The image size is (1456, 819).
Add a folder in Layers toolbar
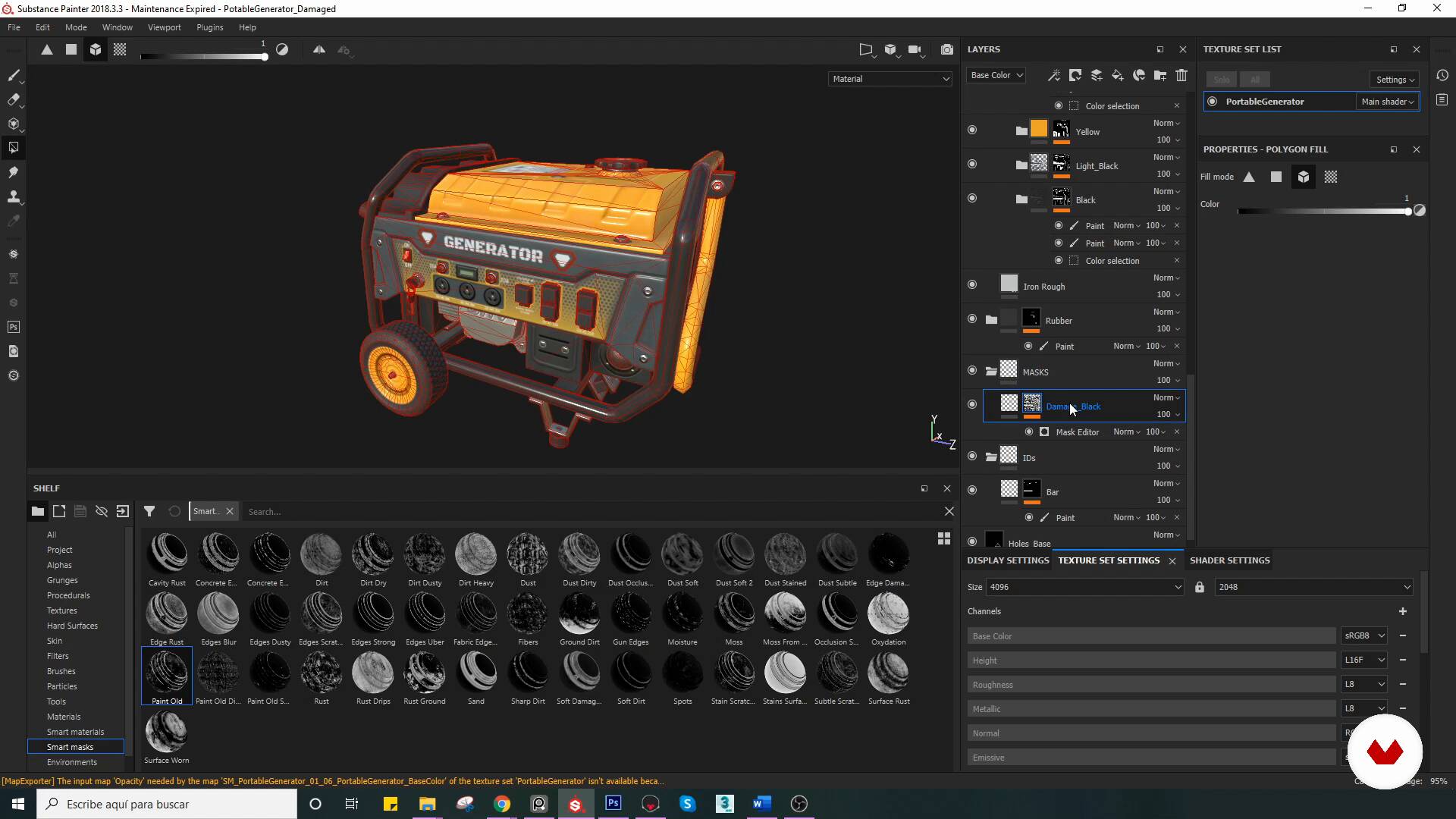tap(1160, 75)
